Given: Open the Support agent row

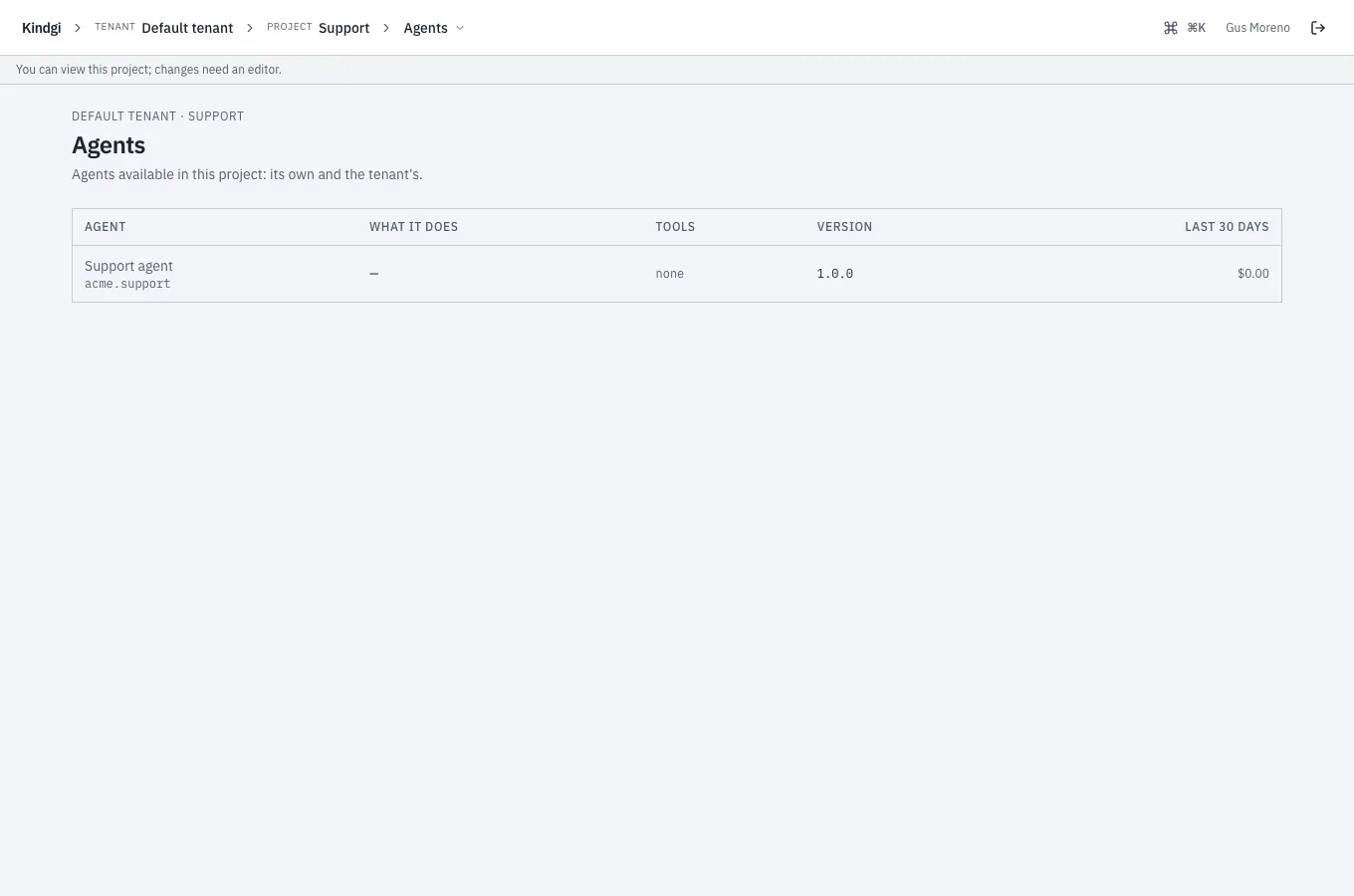Looking at the screenshot, I should click(677, 274).
